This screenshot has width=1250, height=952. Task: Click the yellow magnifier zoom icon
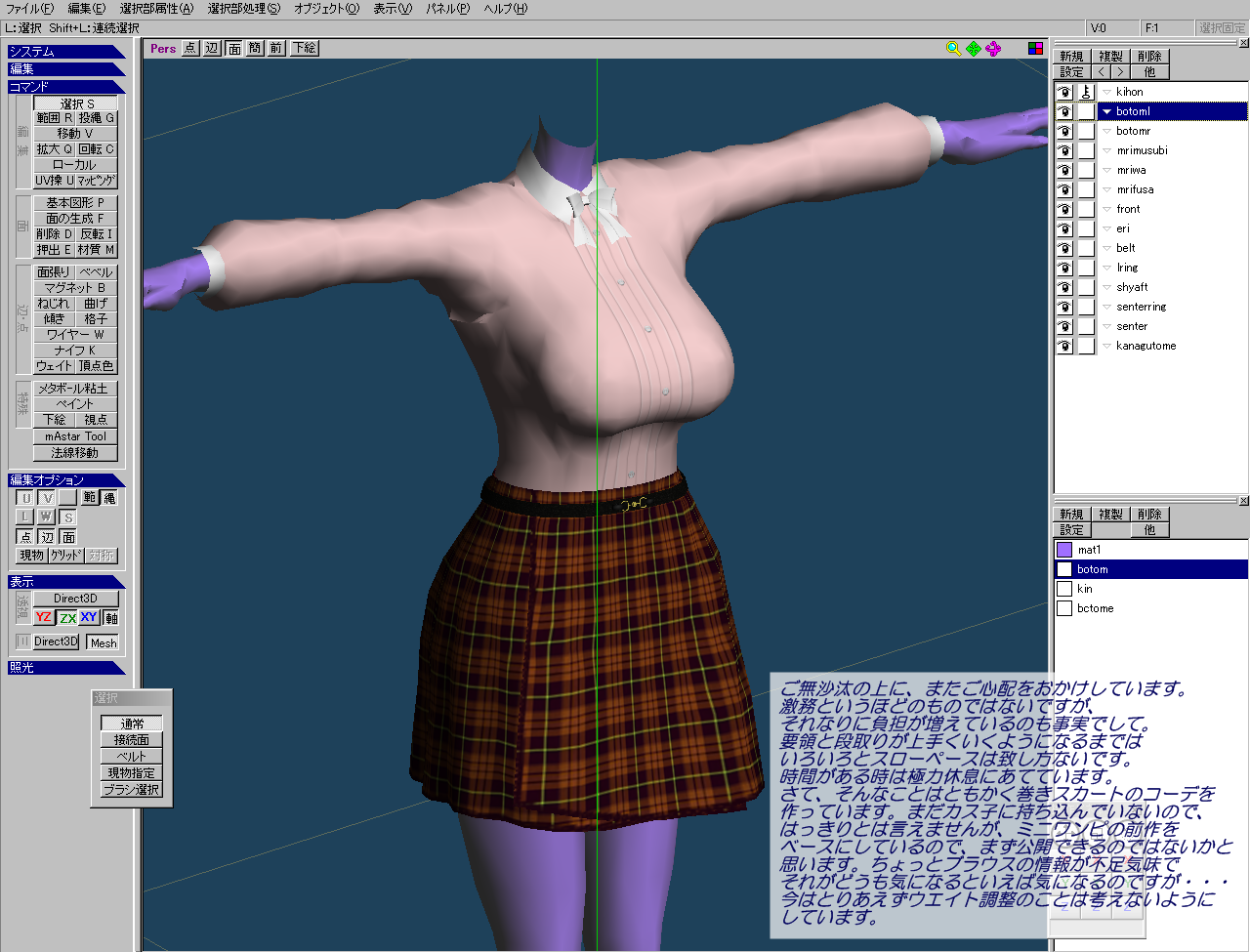(x=953, y=49)
